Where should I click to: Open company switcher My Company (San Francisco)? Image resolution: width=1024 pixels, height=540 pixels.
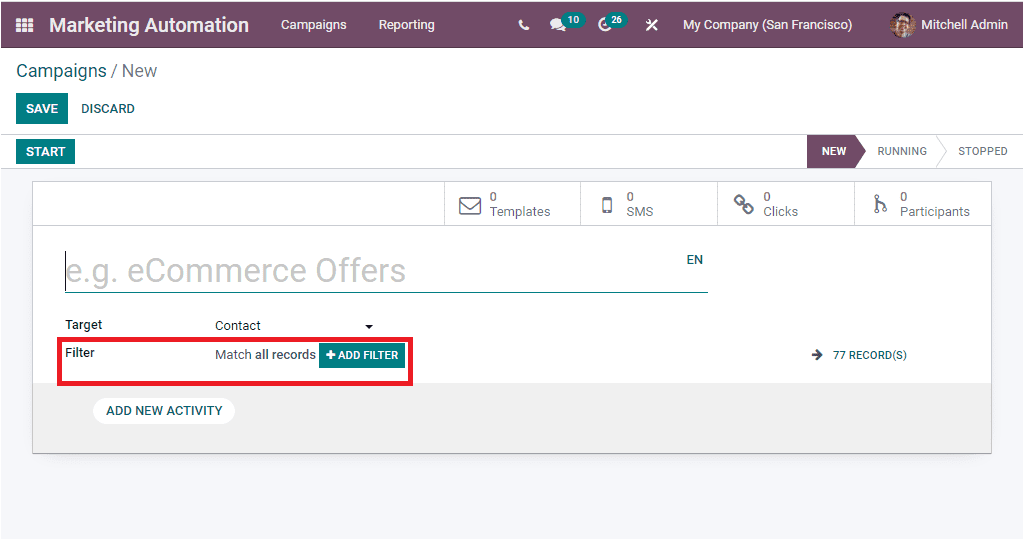(x=767, y=25)
